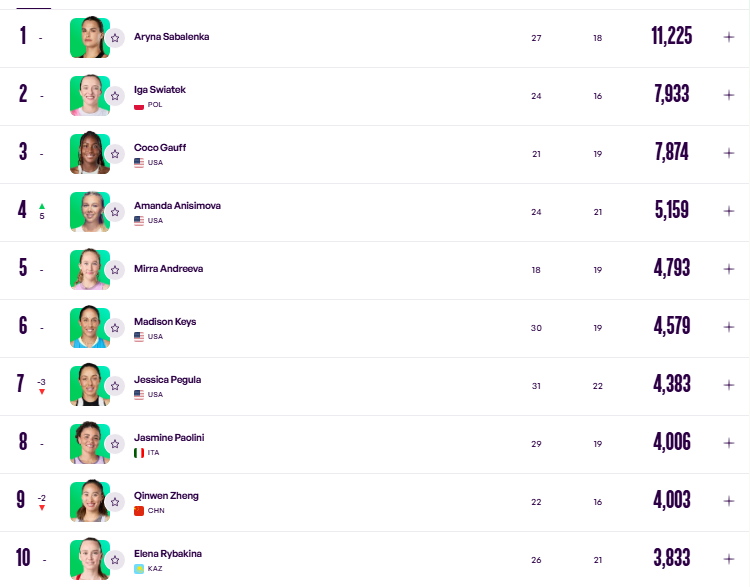750x587 pixels.
Task: Mark Coco Gauff as favorite
Action: 115,154
